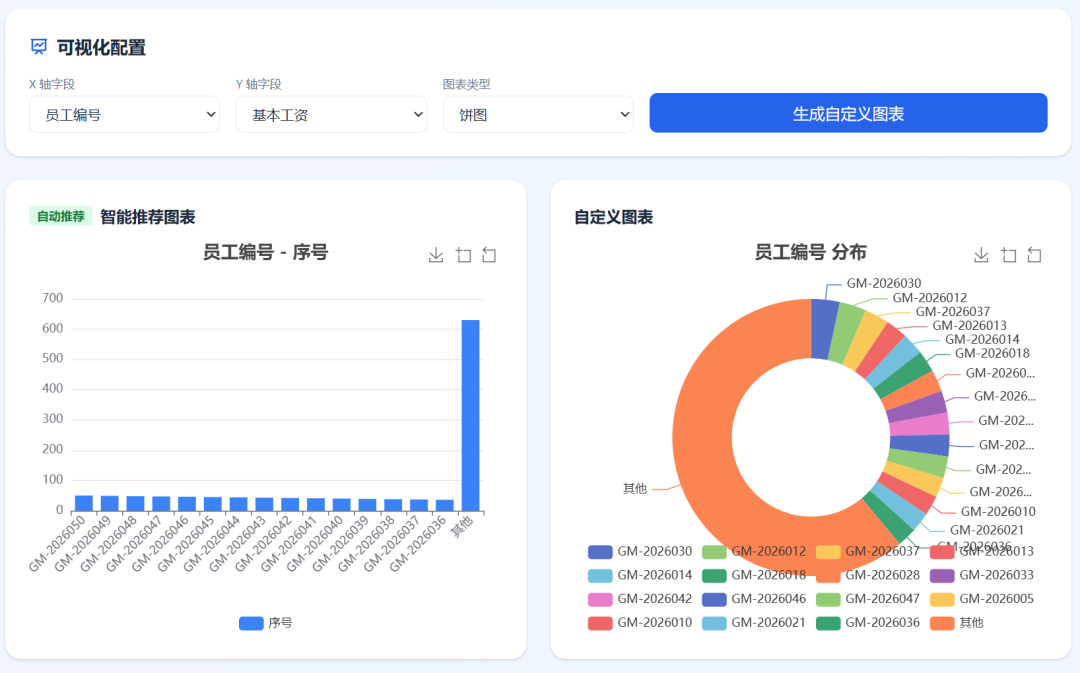
Task: Save the 员工编号 分布 pie chart as image
Action: [982, 256]
